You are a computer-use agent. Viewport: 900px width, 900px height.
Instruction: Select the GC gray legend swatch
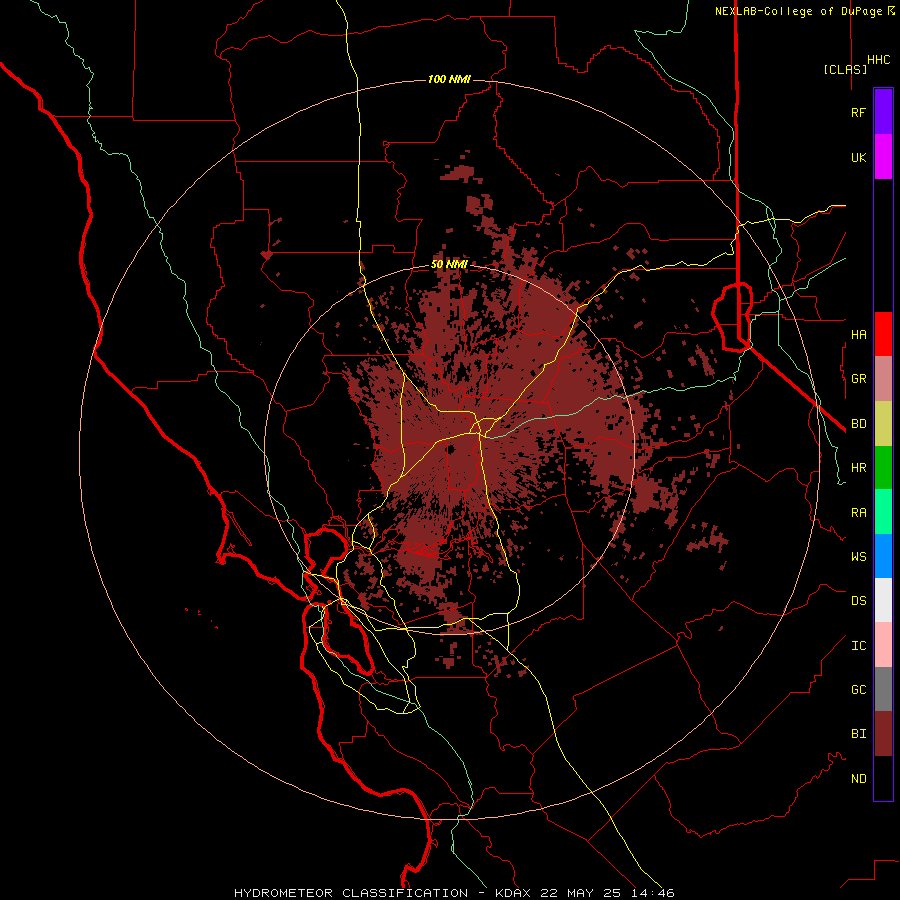pyautogui.click(x=883, y=689)
